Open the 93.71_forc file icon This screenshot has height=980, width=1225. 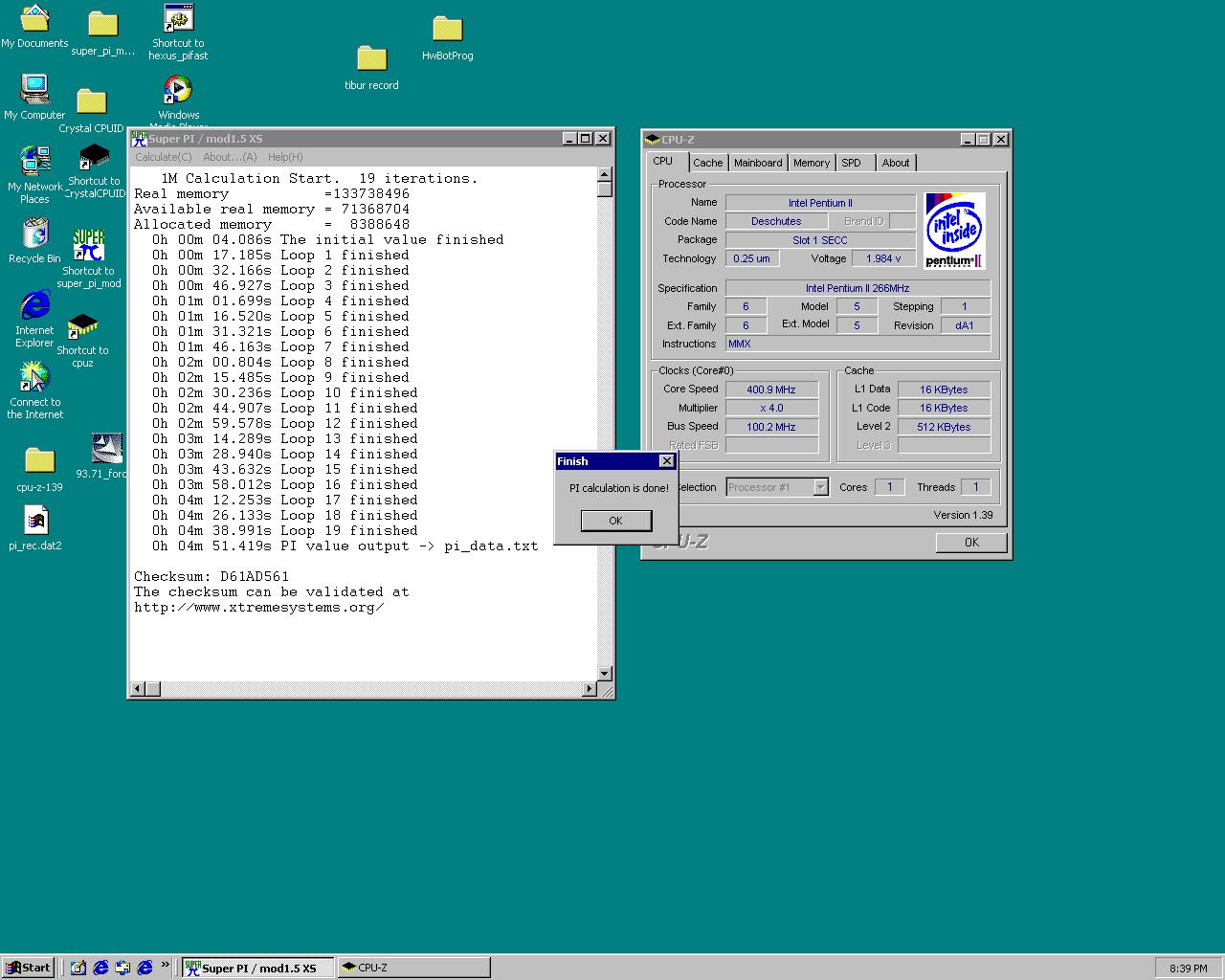[x=104, y=457]
